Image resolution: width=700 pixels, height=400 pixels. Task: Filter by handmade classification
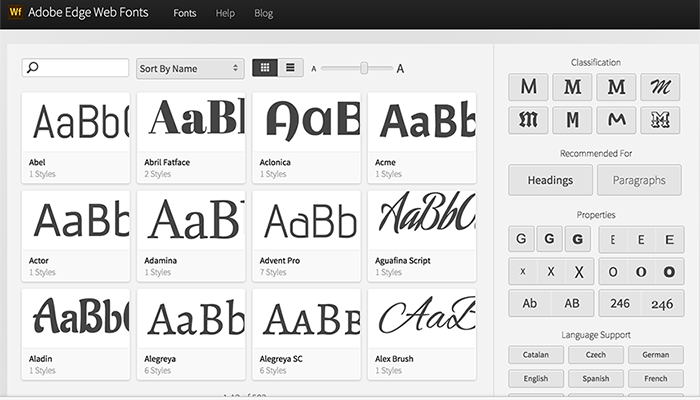(x=616, y=120)
